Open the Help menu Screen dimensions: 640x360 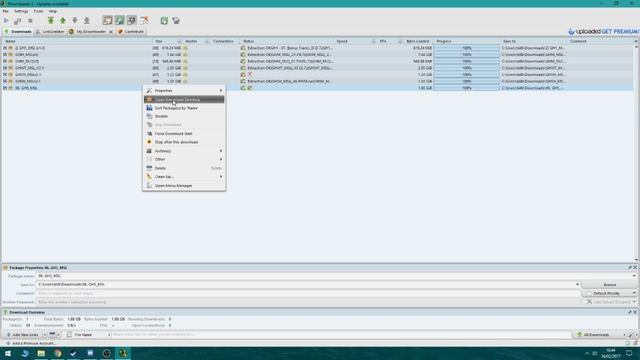53,11
